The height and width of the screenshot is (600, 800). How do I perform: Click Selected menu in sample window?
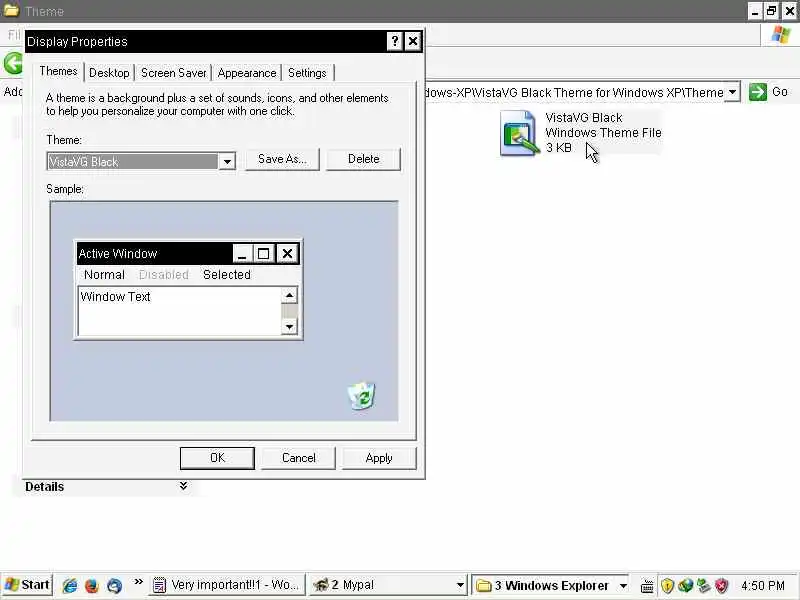pyautogui.click(x=227, y=274)
